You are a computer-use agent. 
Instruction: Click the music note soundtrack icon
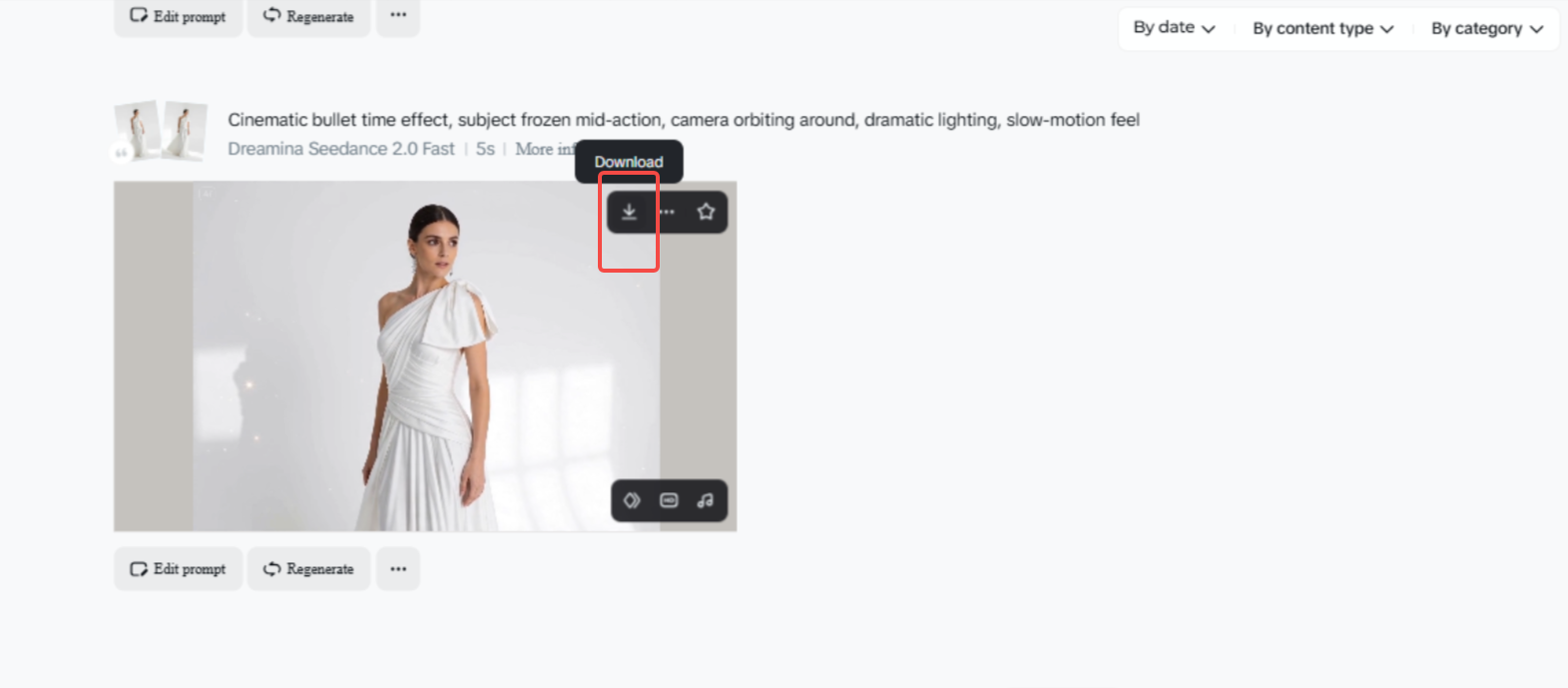pos(706,500)
